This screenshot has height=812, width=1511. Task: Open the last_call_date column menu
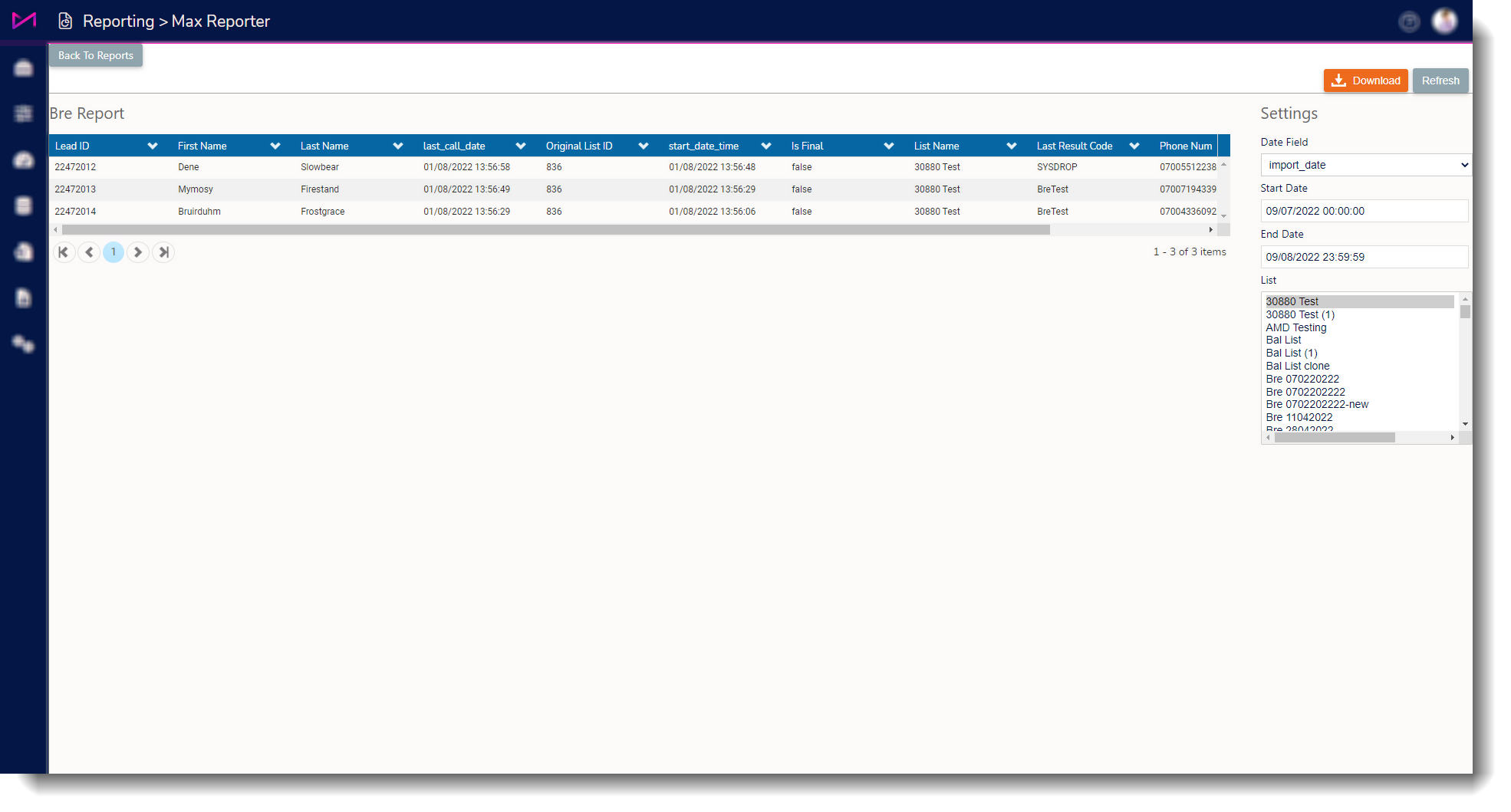pos(521,146)
